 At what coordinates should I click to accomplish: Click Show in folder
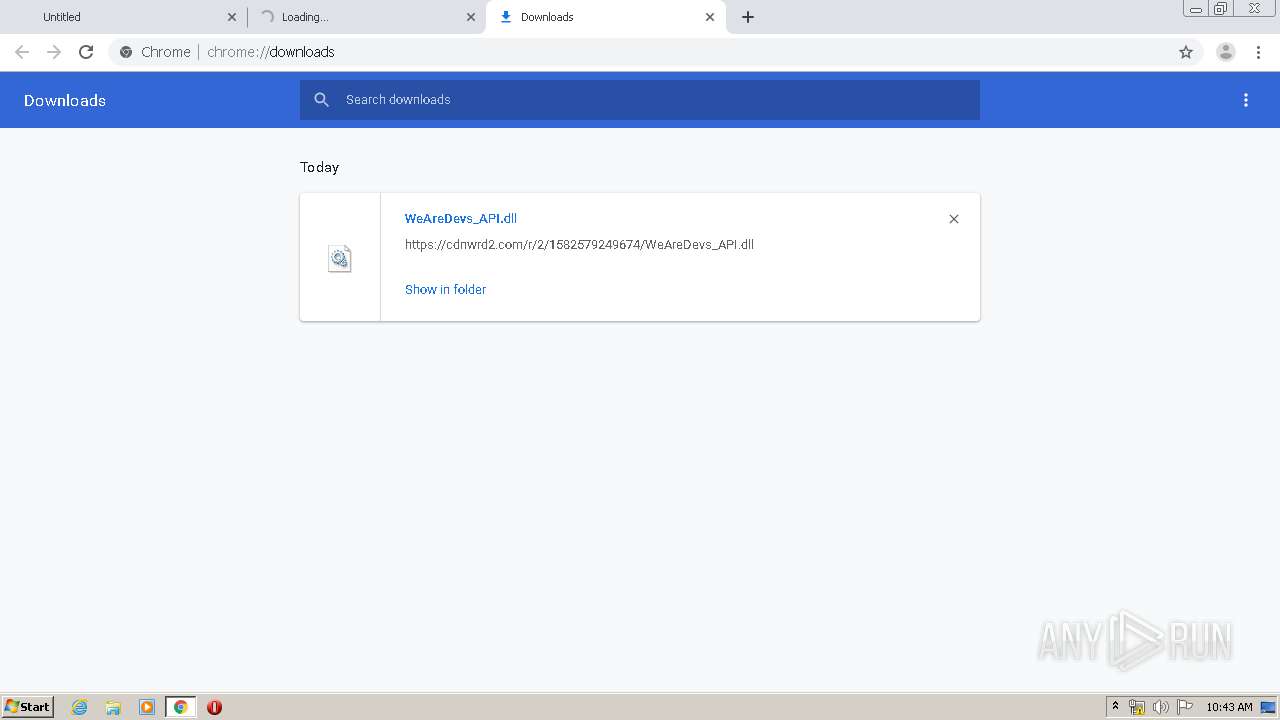point(445,289)
